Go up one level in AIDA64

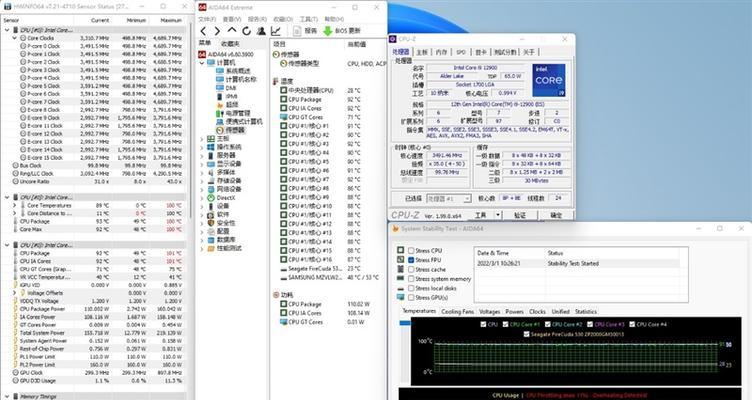click(x=232, y=31)
